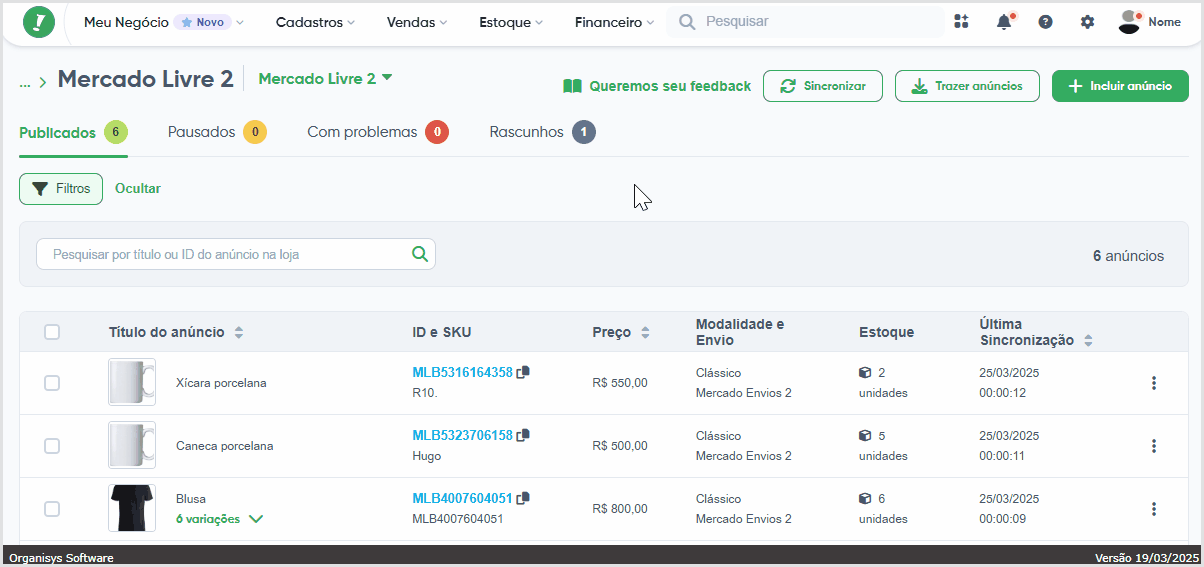Open the settings gear icon
Screen dimensions: 1204x567
click(x=1087, y=22)
